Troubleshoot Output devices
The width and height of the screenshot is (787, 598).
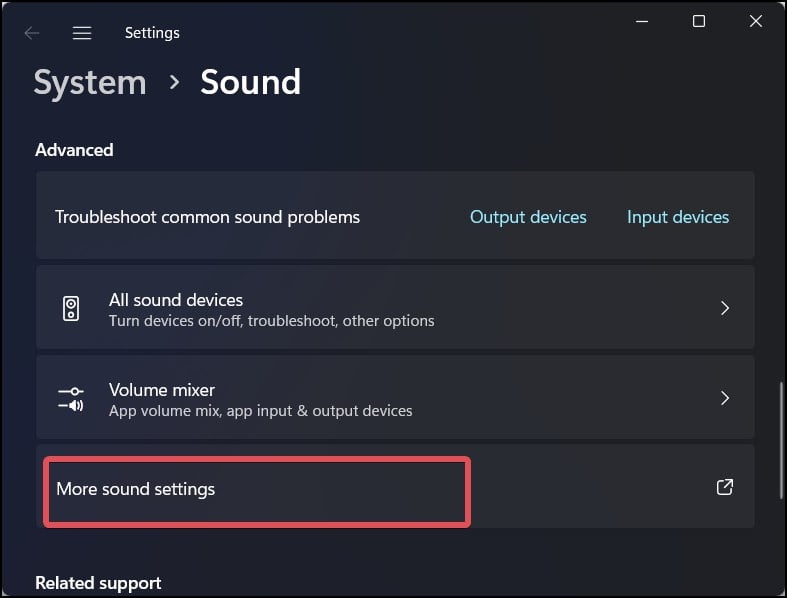[x=528, y=217]
